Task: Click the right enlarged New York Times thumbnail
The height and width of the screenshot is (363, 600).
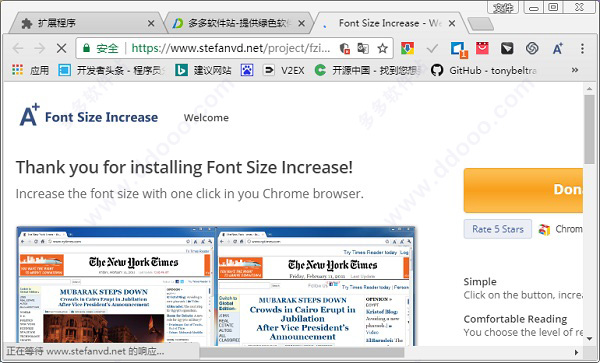Action: [x=315, y=286]
